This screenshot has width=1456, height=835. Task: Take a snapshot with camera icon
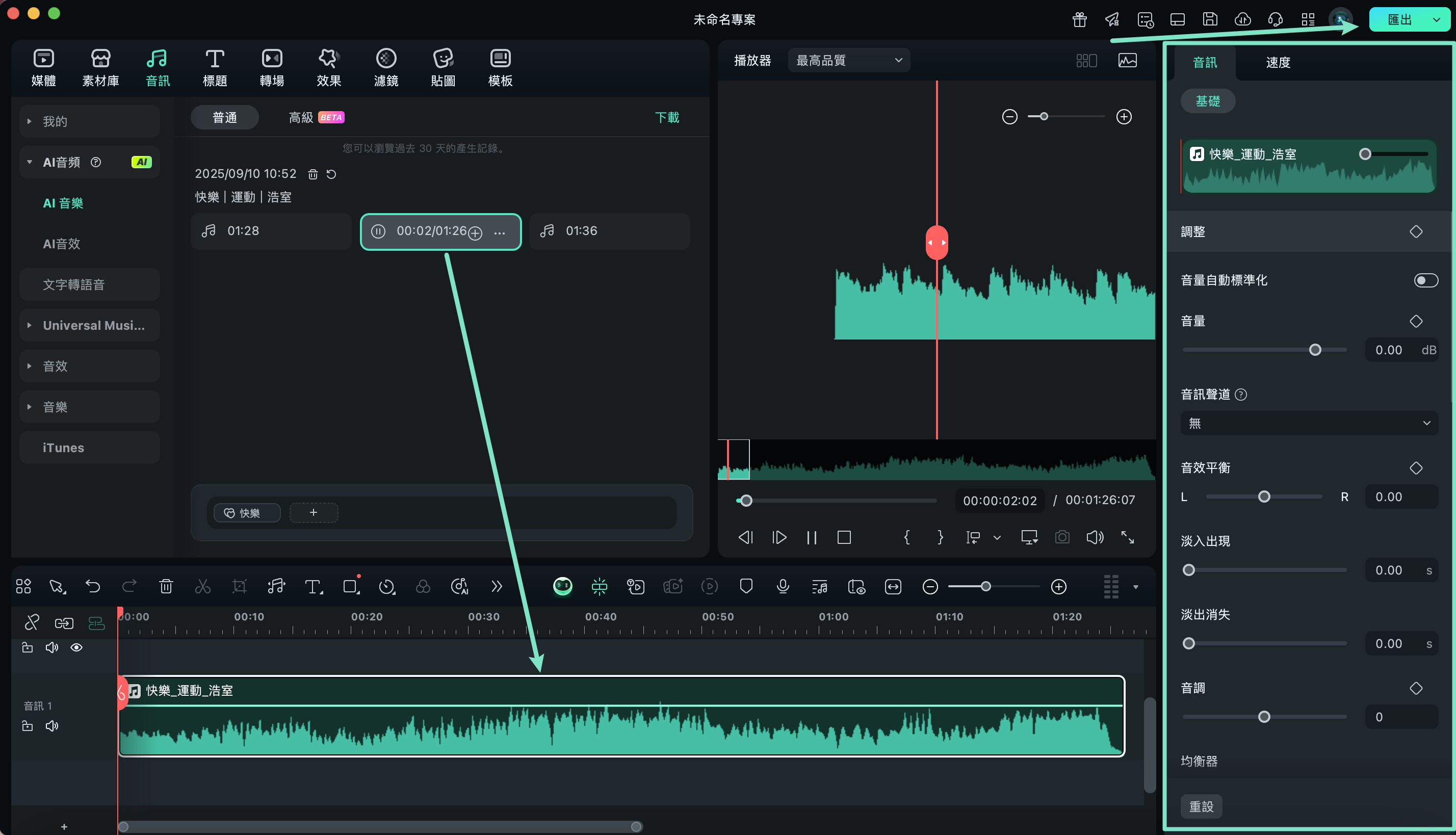point(1062,537)
